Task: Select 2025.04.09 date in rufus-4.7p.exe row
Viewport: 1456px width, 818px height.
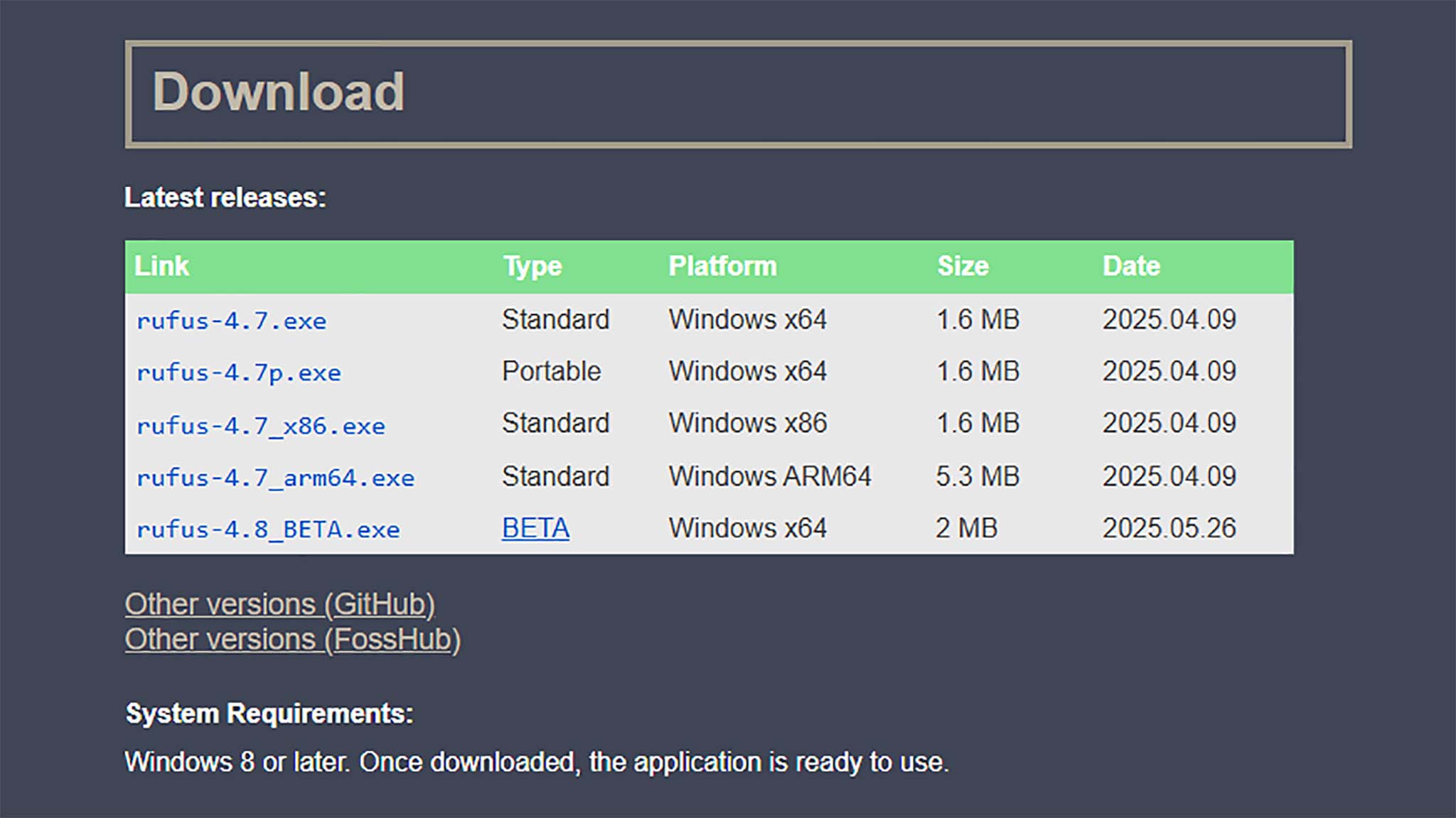Action: 1169,372
